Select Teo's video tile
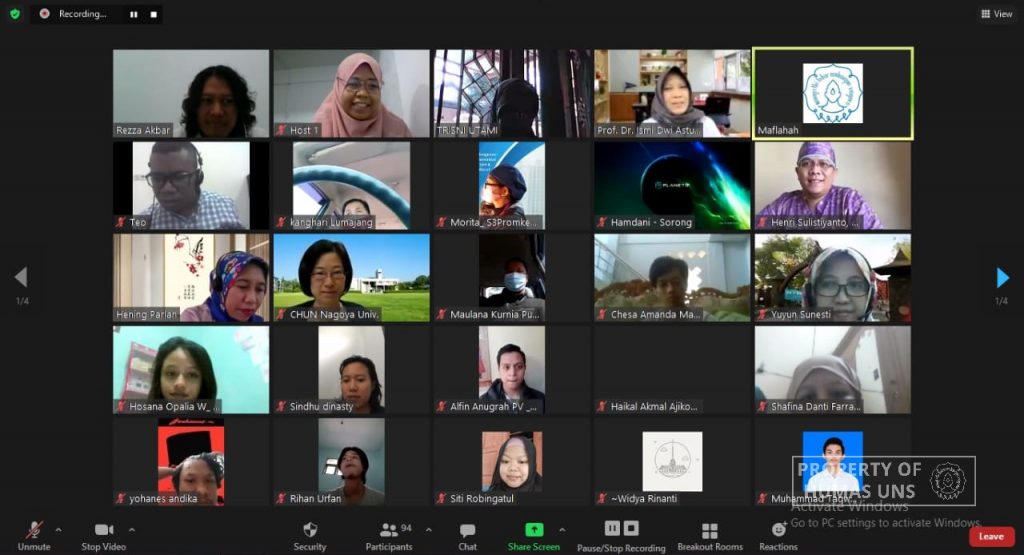 (x=191, y=185)
